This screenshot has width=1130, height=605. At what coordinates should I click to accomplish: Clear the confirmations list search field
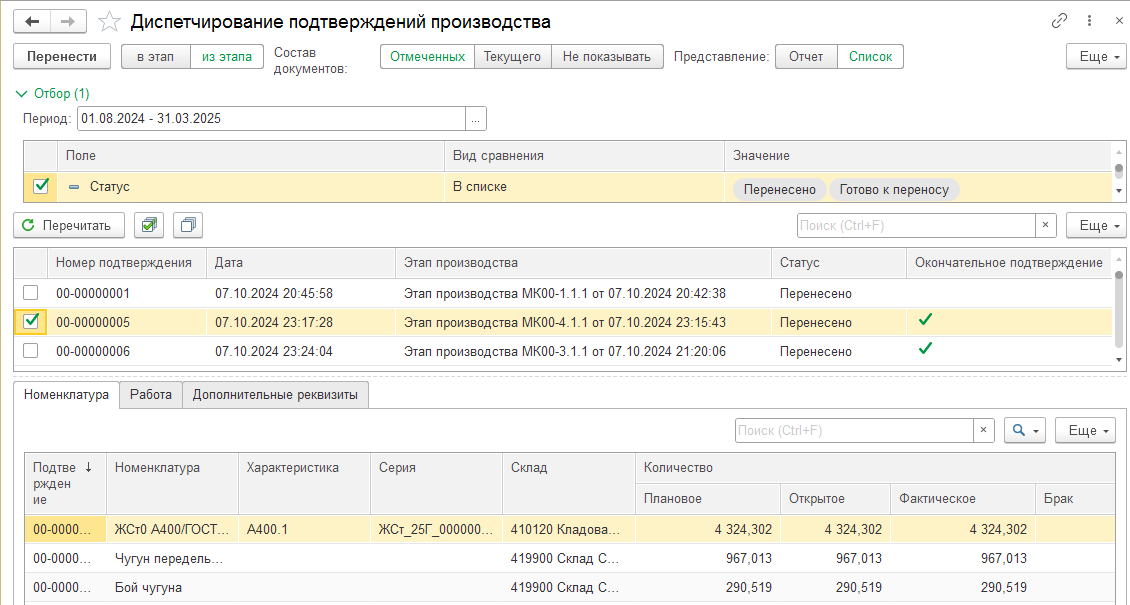coord(1046,225)
